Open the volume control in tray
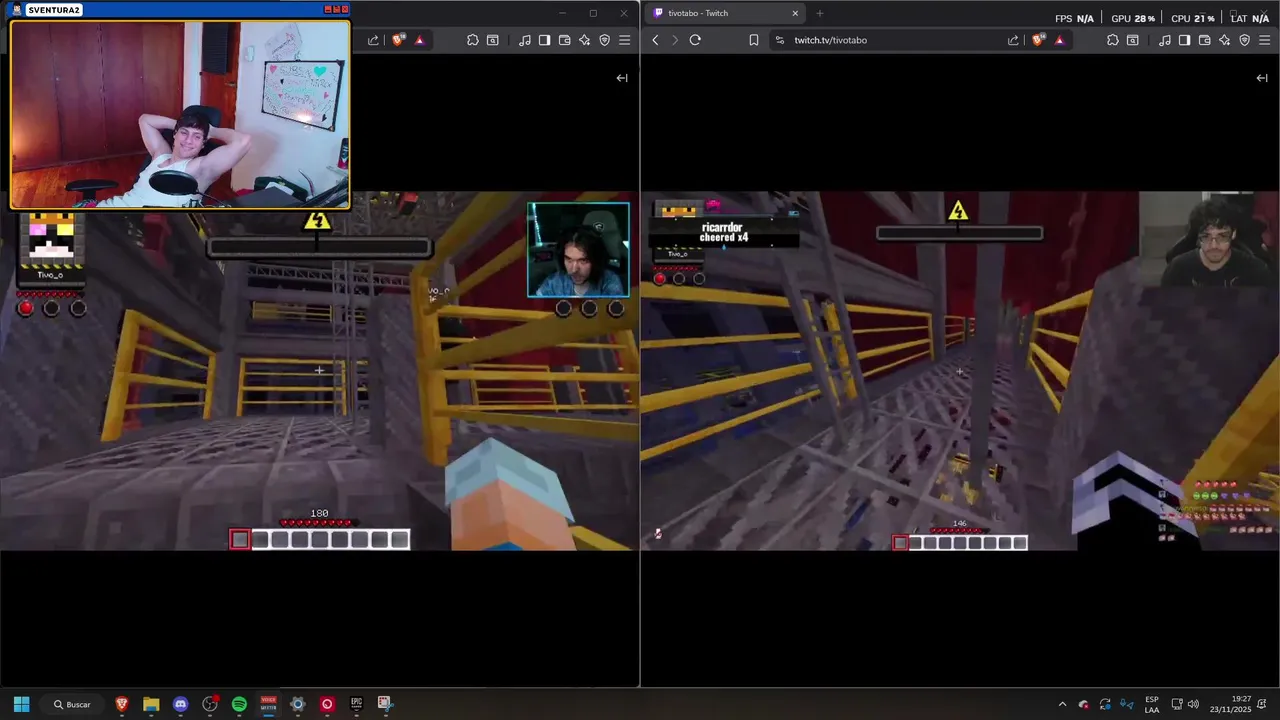 point(1193,704)
